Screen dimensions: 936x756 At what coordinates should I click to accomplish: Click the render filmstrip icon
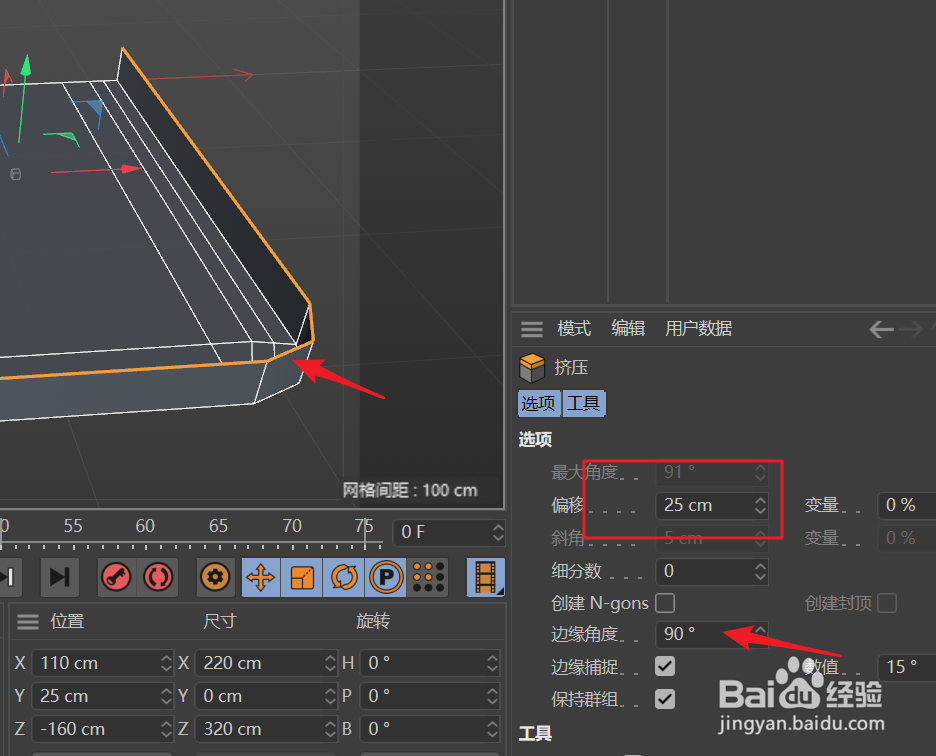pyautogui.click(x=487, y=578)
